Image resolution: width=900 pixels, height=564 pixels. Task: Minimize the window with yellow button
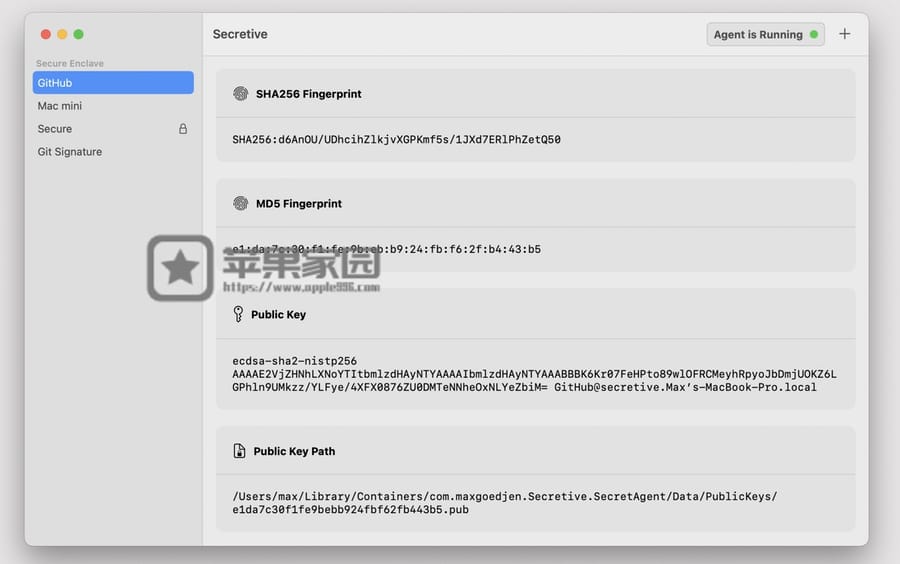[62, 34]
